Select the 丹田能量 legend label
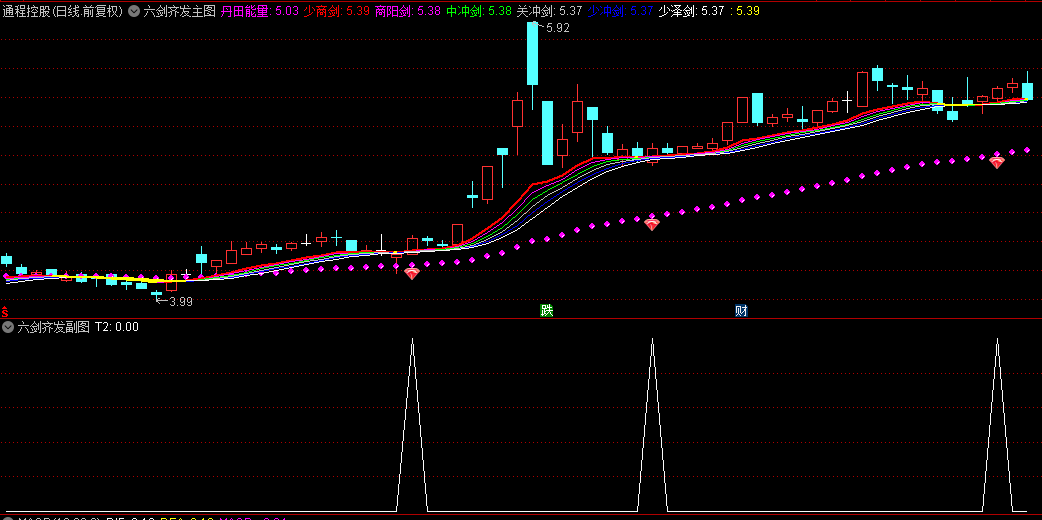Screen dimensions: 1042x520 (x=243, y=11)
